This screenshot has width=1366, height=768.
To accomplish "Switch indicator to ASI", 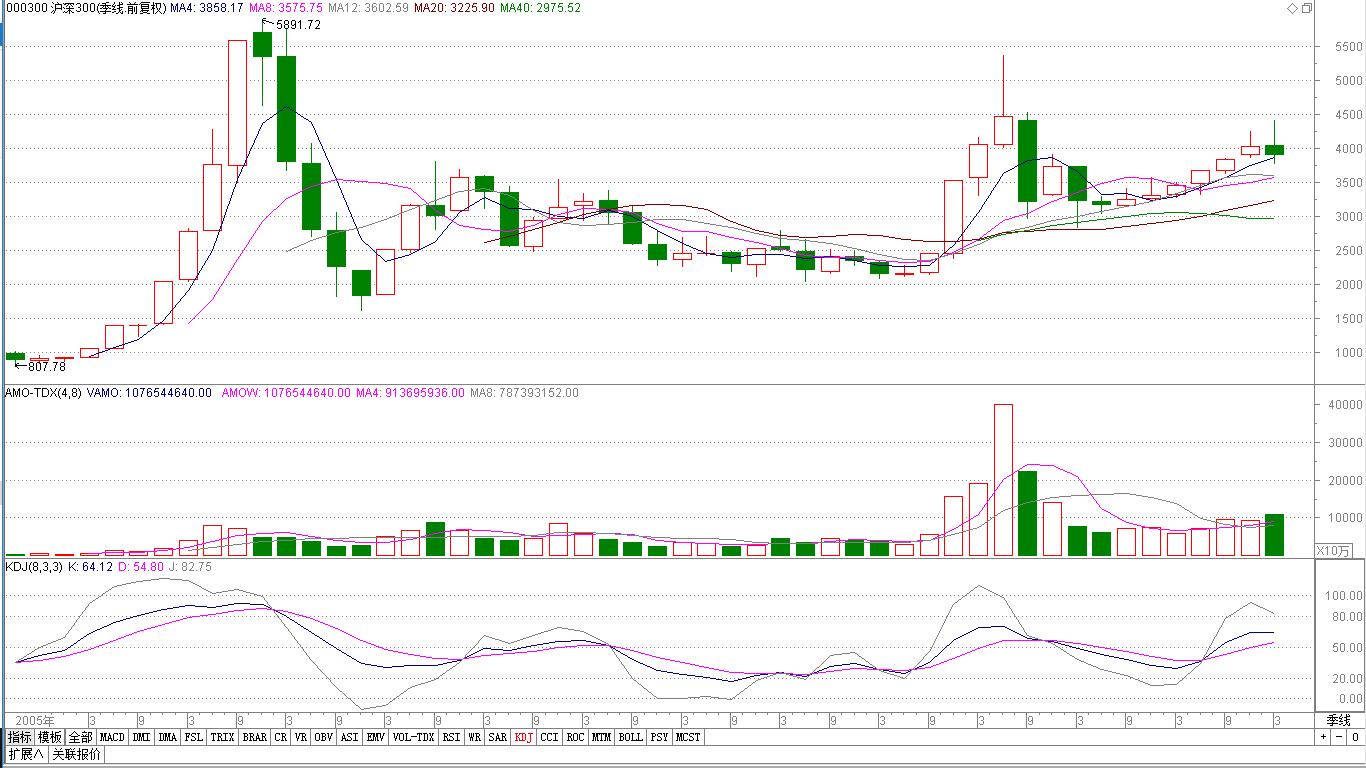I will pyautogui.click(x=350, y=737).
